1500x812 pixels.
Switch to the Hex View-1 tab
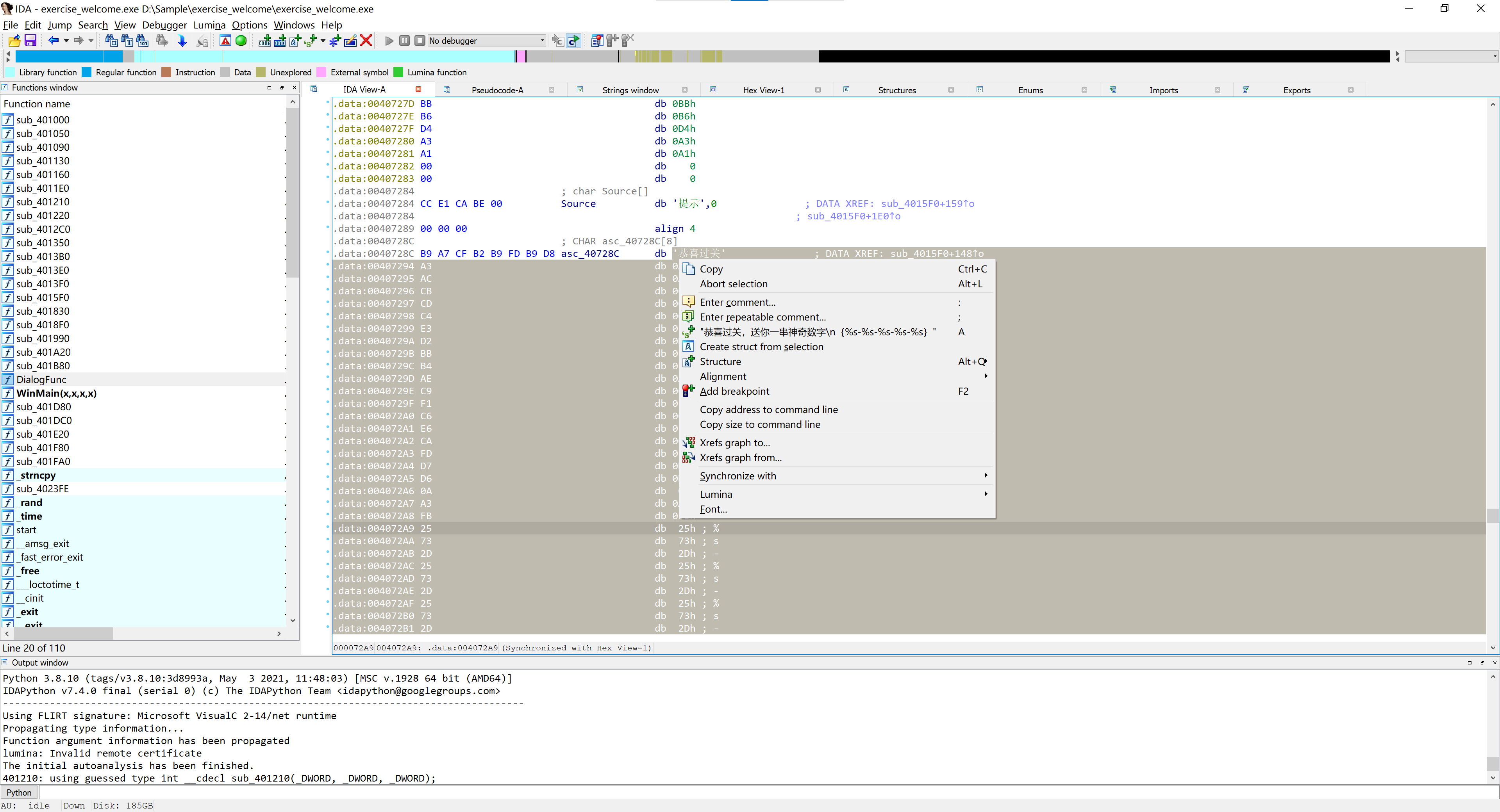click(x=764, y=90)
